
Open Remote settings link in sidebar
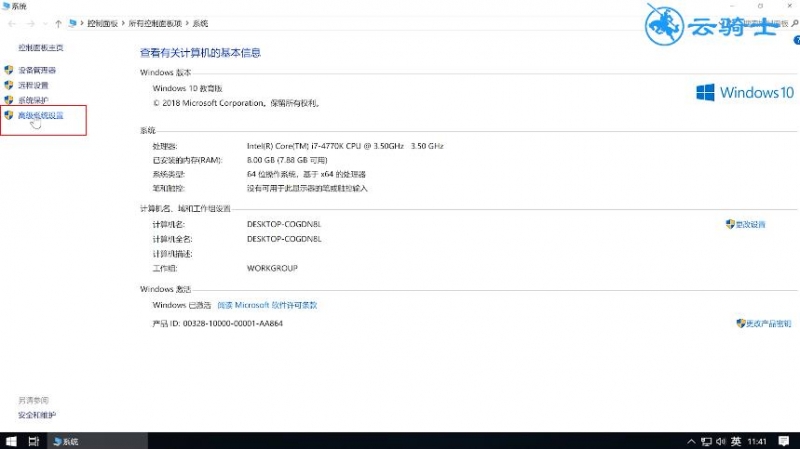click(33, 85)
